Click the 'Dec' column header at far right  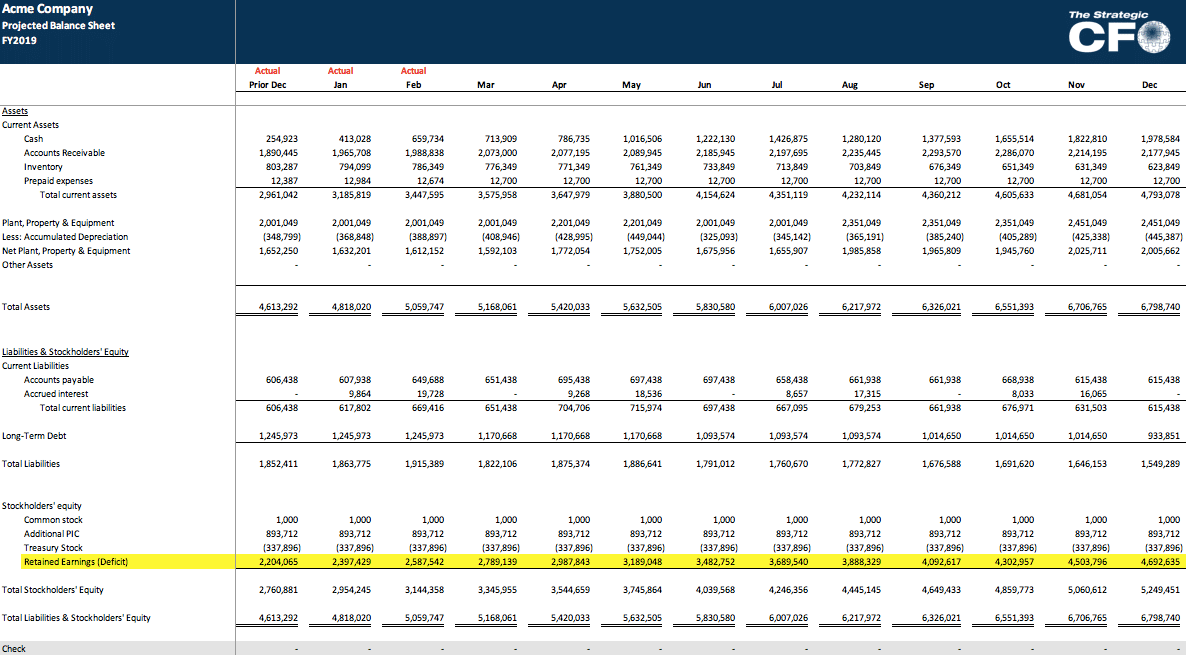click(1149, 85)
